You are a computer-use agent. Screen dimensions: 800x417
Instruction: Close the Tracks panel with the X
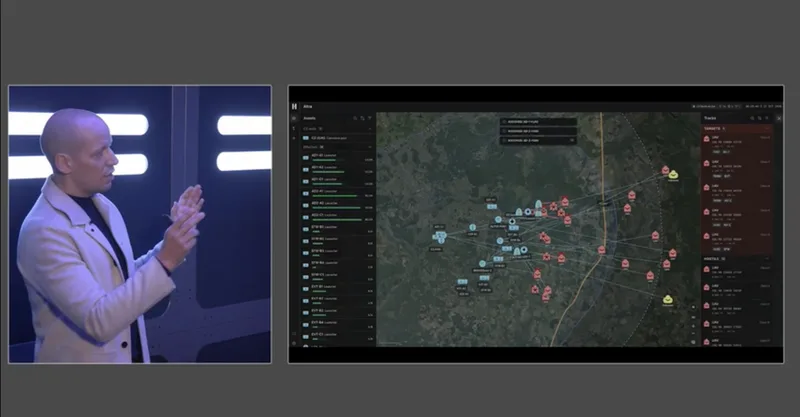pos(779,118)
